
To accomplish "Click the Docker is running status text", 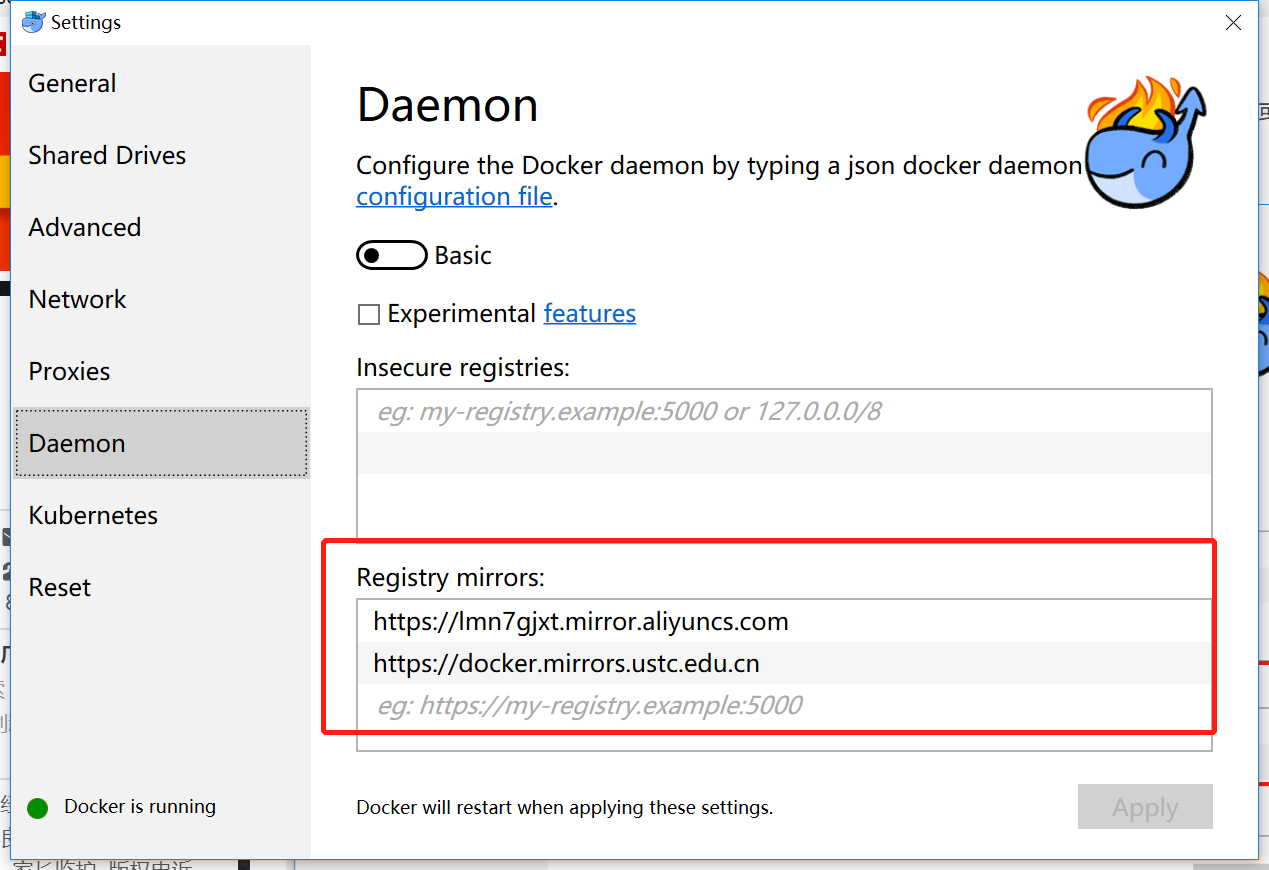I will coord(140,806).
